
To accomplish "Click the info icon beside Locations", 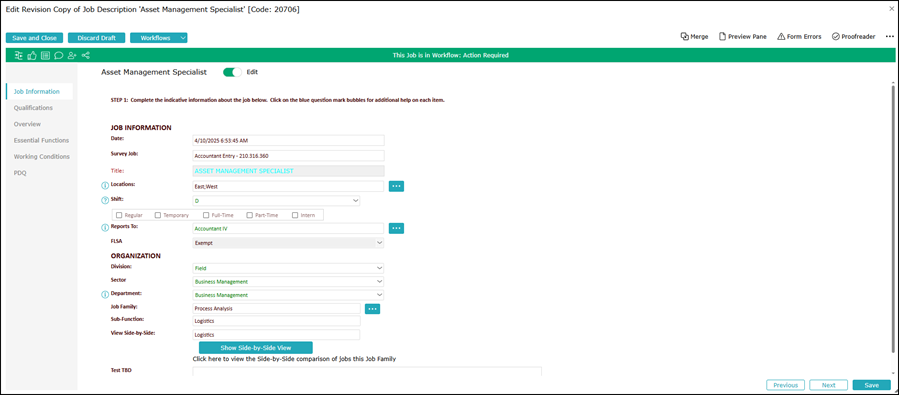I will click(x=105, y=185).
